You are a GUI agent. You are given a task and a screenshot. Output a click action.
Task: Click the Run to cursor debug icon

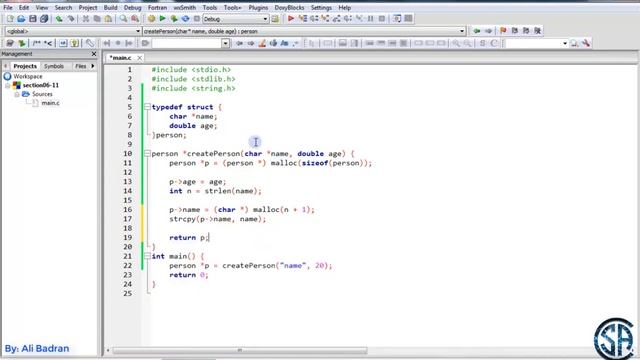click(303, 19)
